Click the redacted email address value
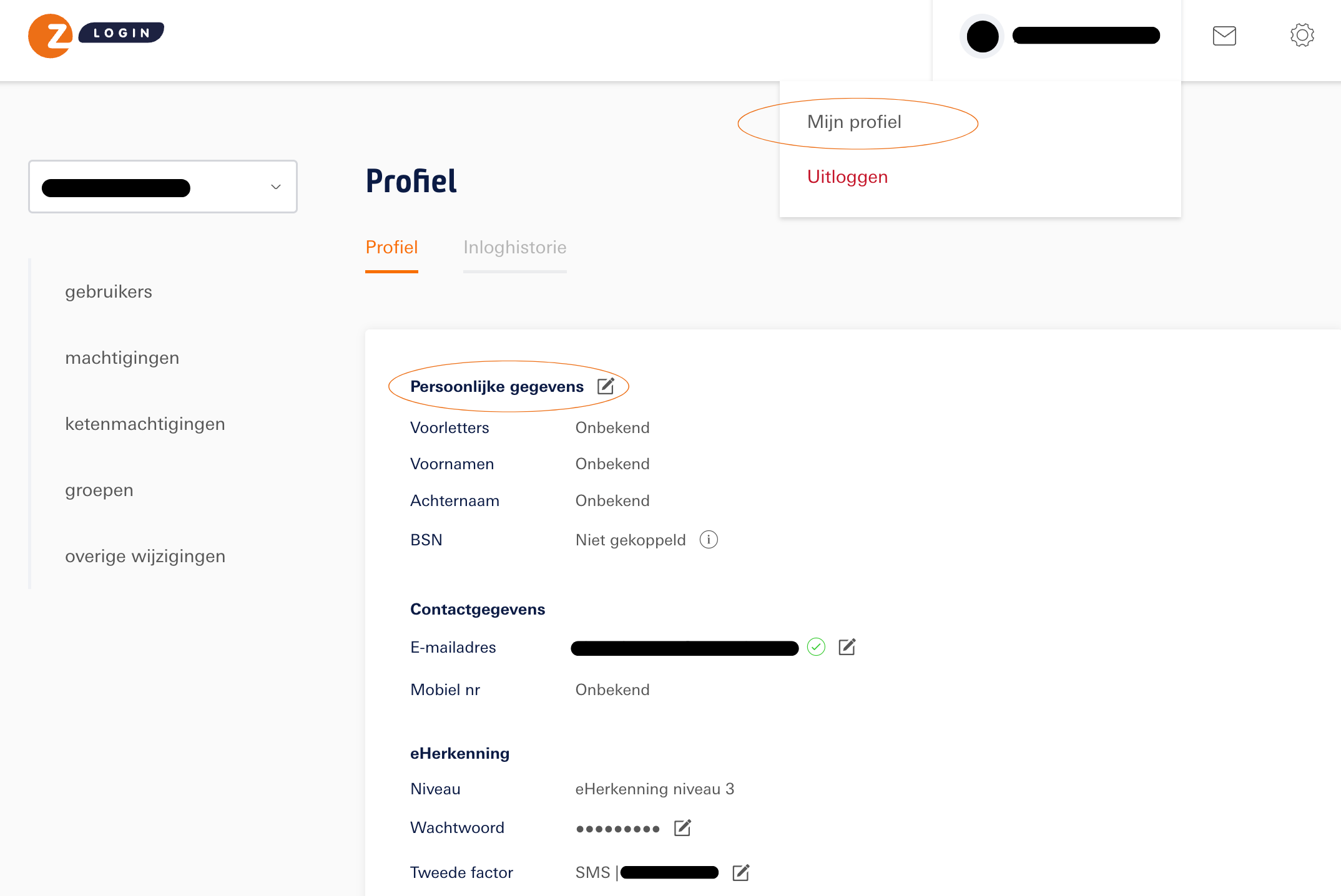This screenshot has height=896, width=1341. (684, 648)
